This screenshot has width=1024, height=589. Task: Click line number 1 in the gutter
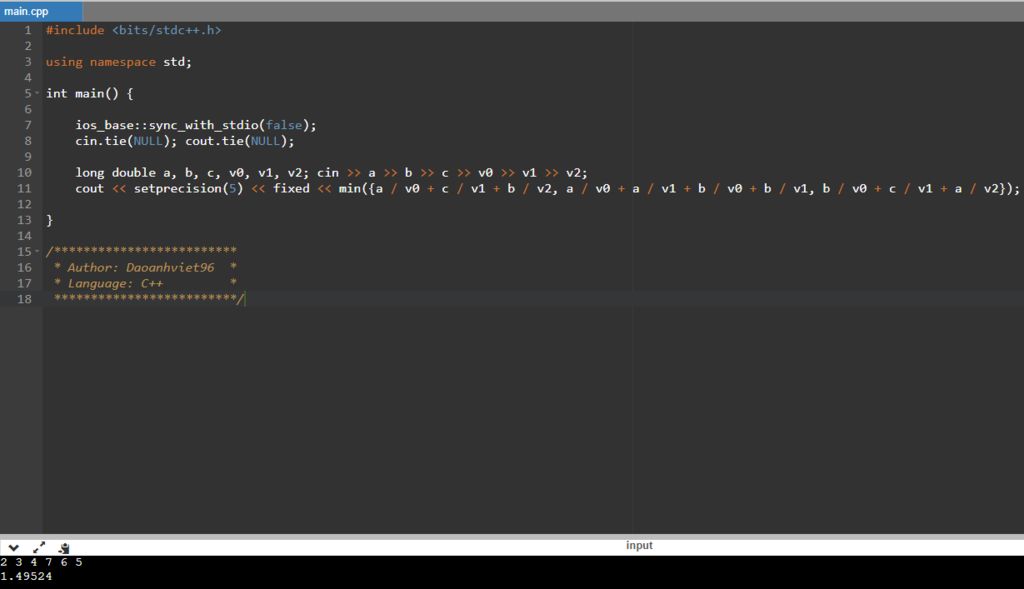(27, 30)
